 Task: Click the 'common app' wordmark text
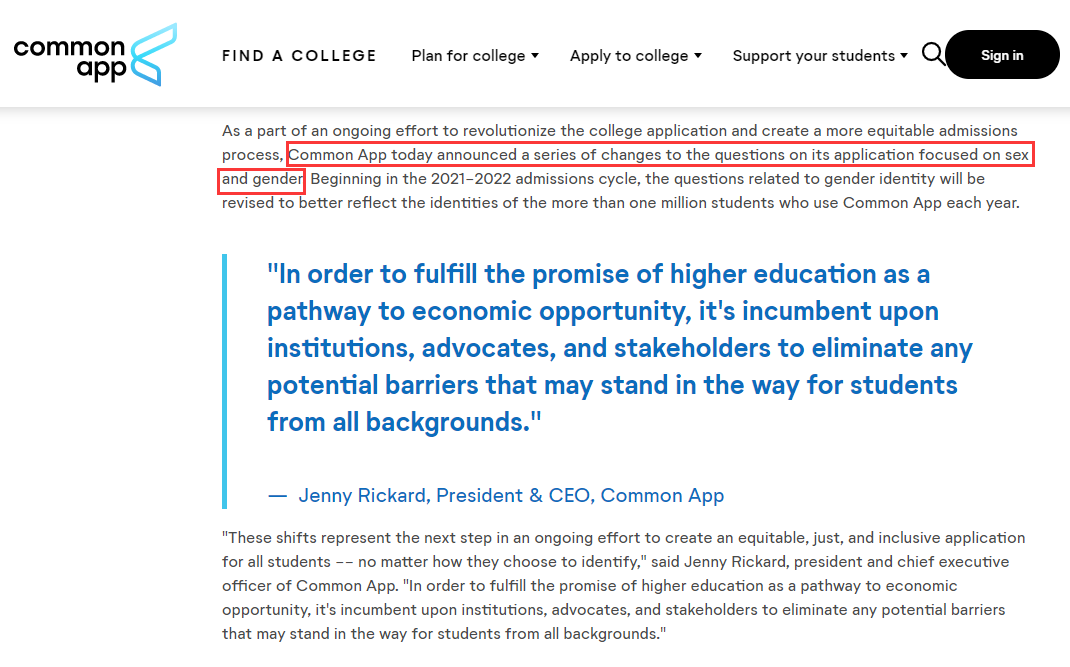pos(70,57)
